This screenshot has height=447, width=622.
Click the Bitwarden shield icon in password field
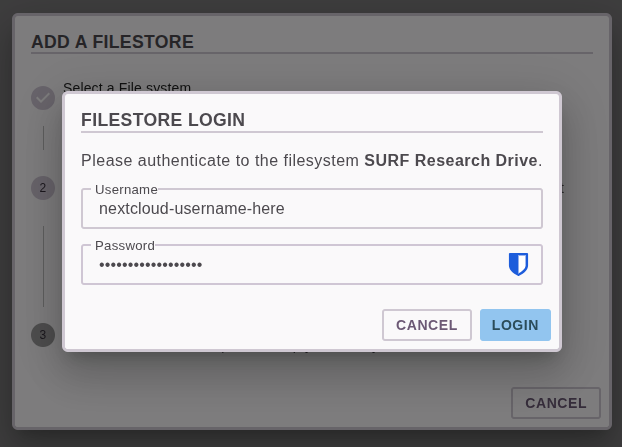click(518, 264)
